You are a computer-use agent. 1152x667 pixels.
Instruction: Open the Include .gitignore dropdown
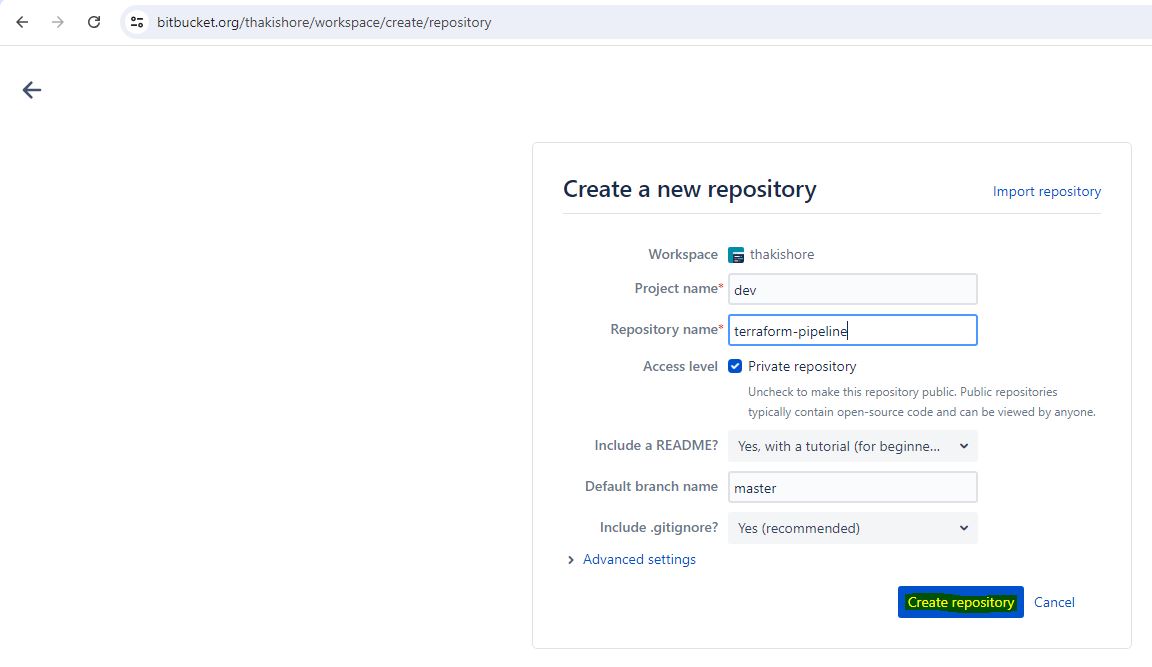click(852, 528)
